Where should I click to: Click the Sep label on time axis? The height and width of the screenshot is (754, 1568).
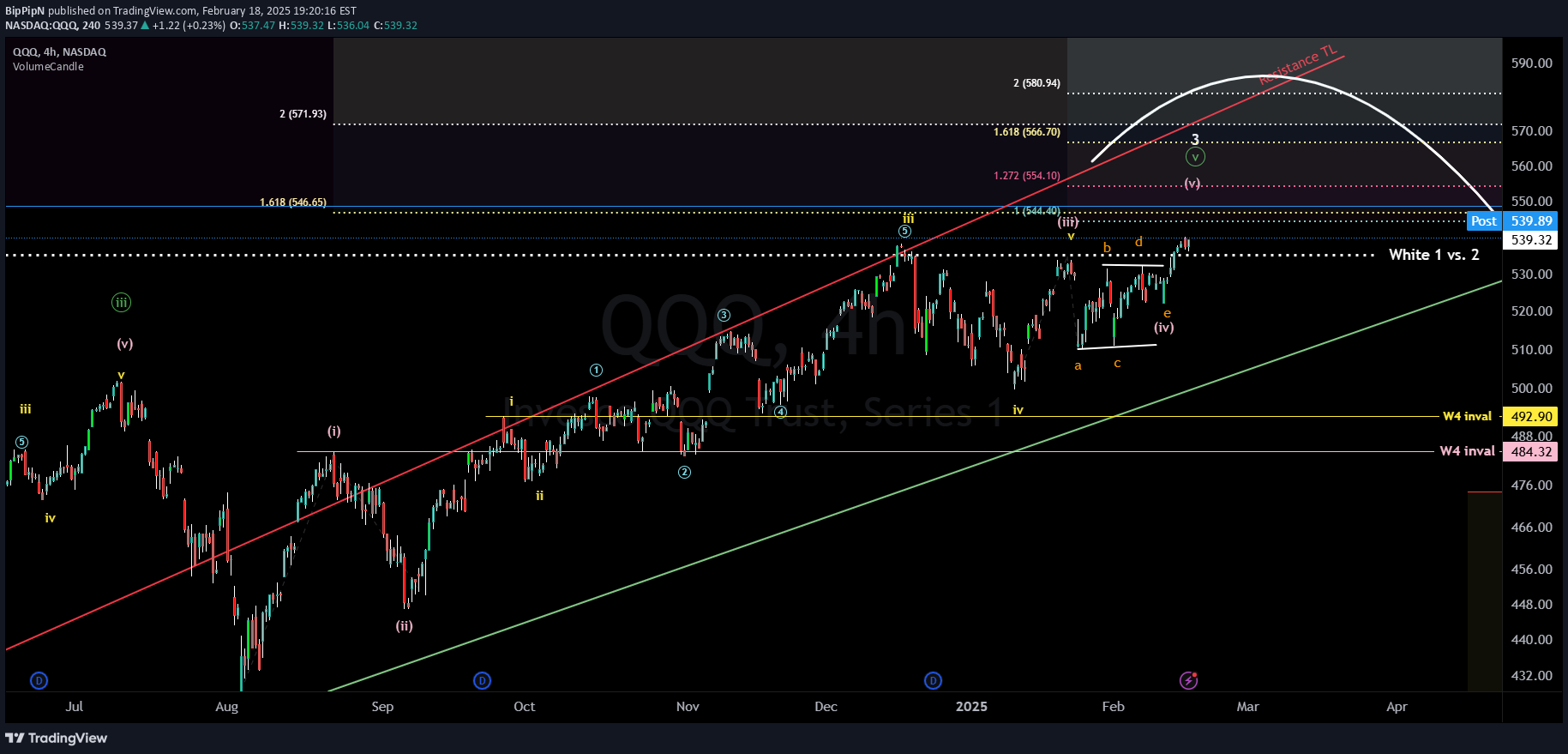(382, 707)
